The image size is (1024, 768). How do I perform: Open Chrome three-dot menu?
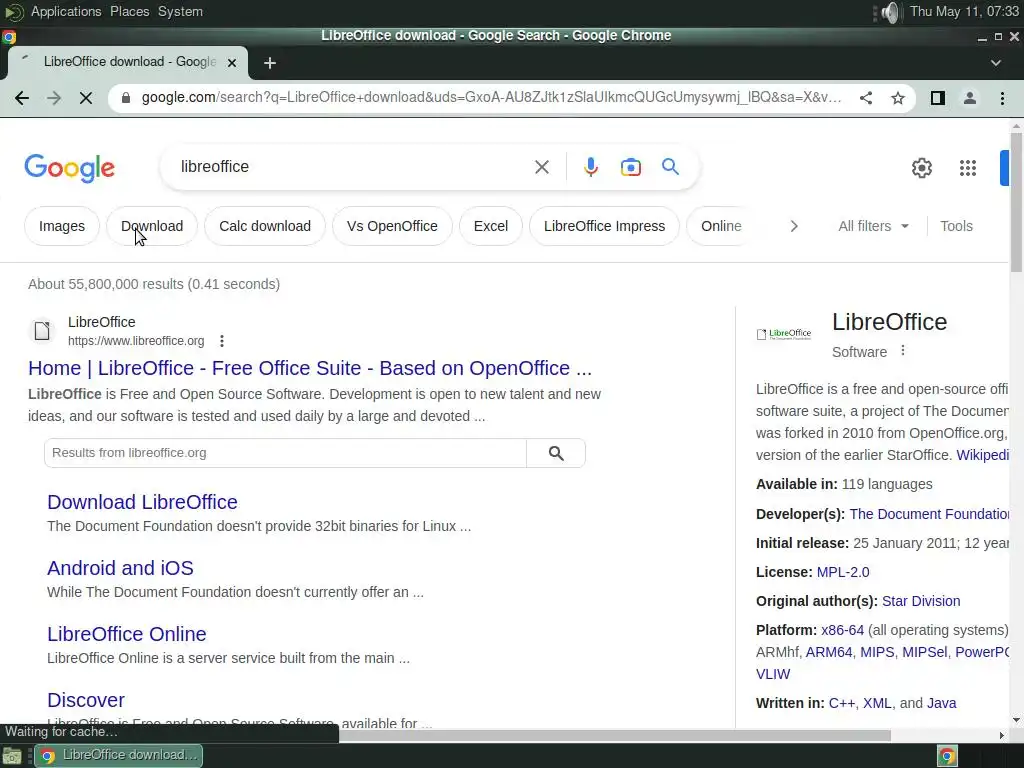point(1002,98)
